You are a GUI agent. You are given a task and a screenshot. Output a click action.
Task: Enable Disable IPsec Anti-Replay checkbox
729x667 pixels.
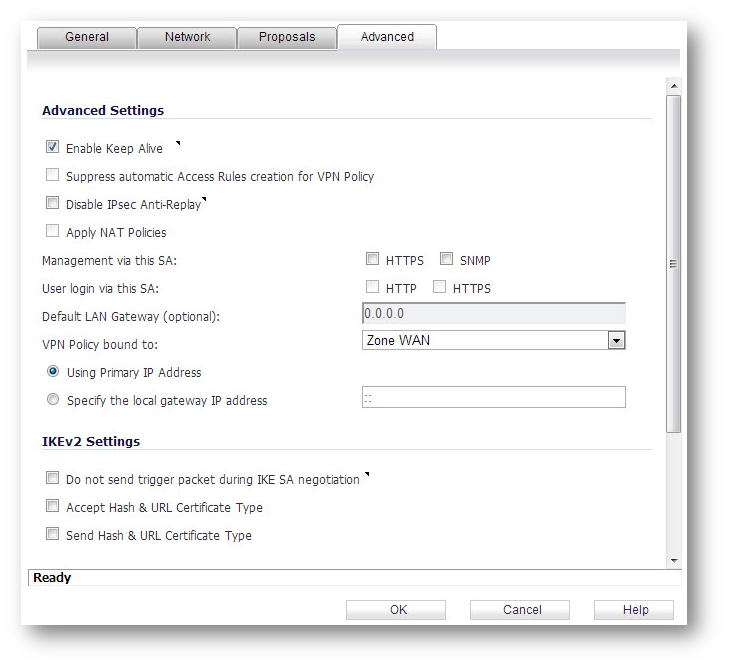pos(53,203)
